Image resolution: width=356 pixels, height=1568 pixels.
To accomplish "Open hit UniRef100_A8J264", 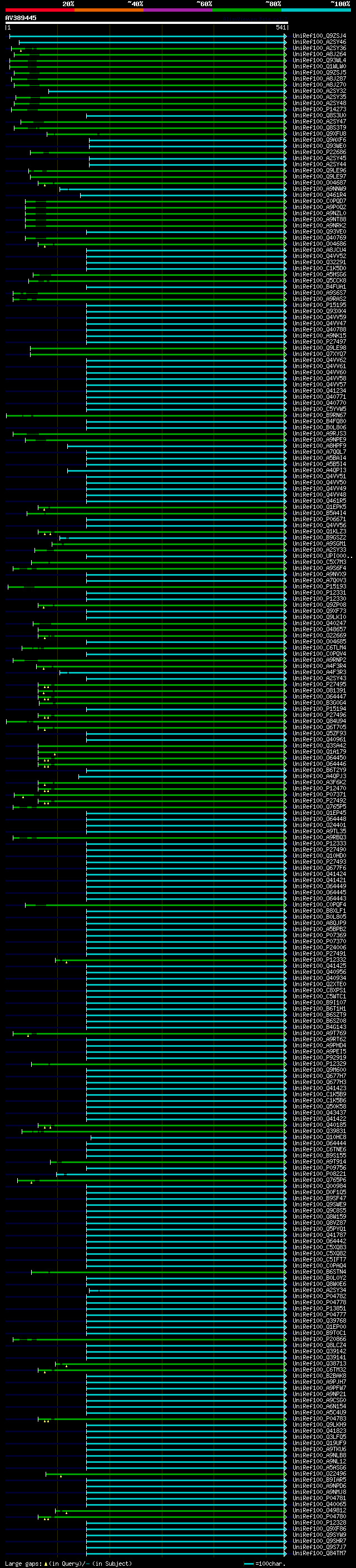I will pyautogui.click(x=319, y=54).
